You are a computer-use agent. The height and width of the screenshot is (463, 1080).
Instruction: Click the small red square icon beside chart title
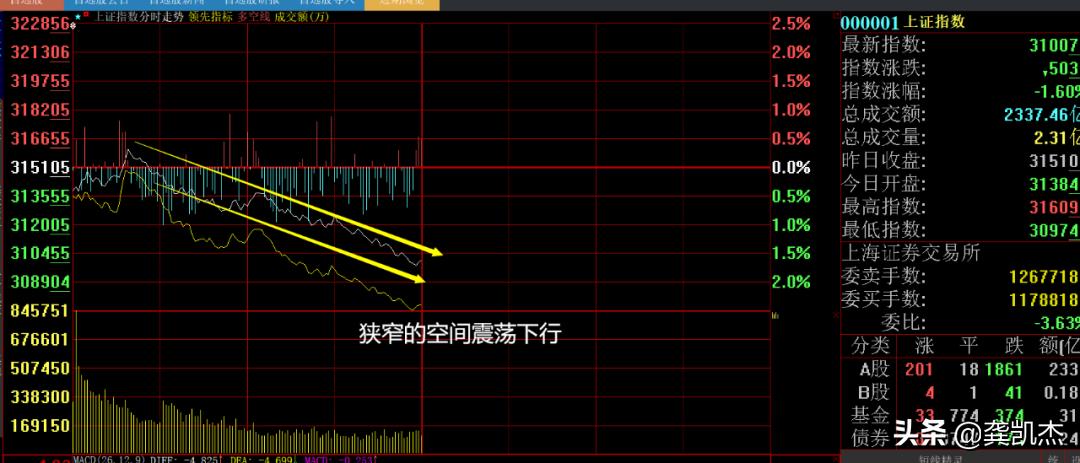coord(86,15)
